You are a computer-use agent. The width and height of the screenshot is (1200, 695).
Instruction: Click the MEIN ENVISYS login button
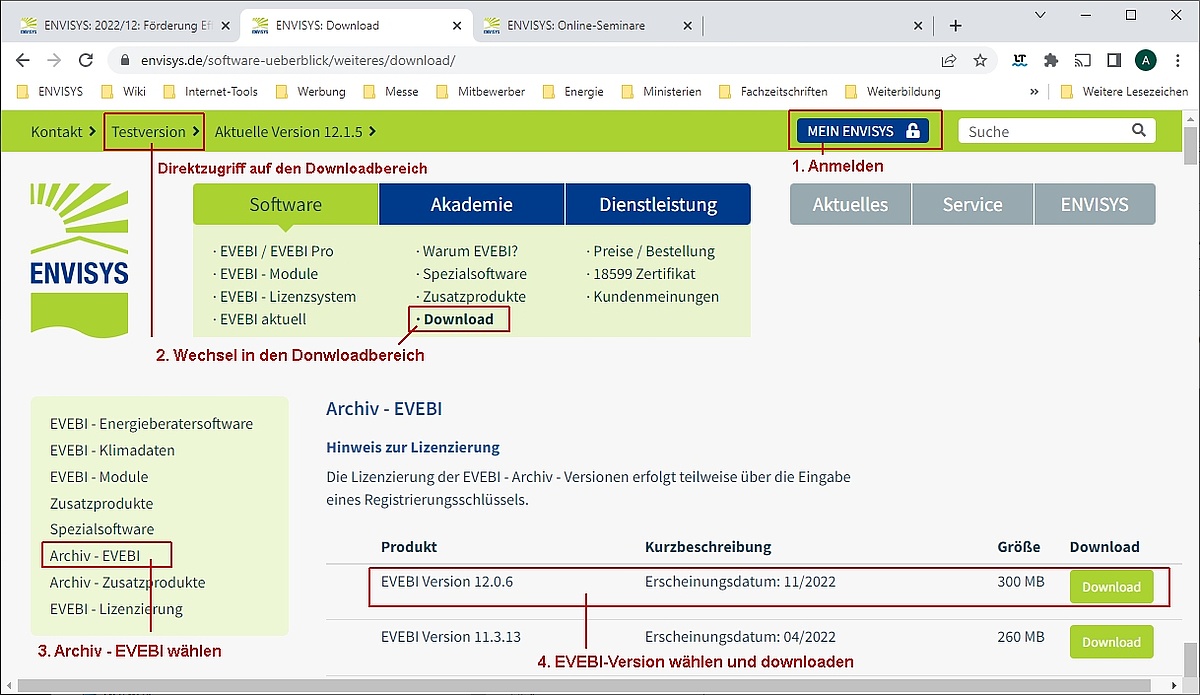[x=863, y=131]
